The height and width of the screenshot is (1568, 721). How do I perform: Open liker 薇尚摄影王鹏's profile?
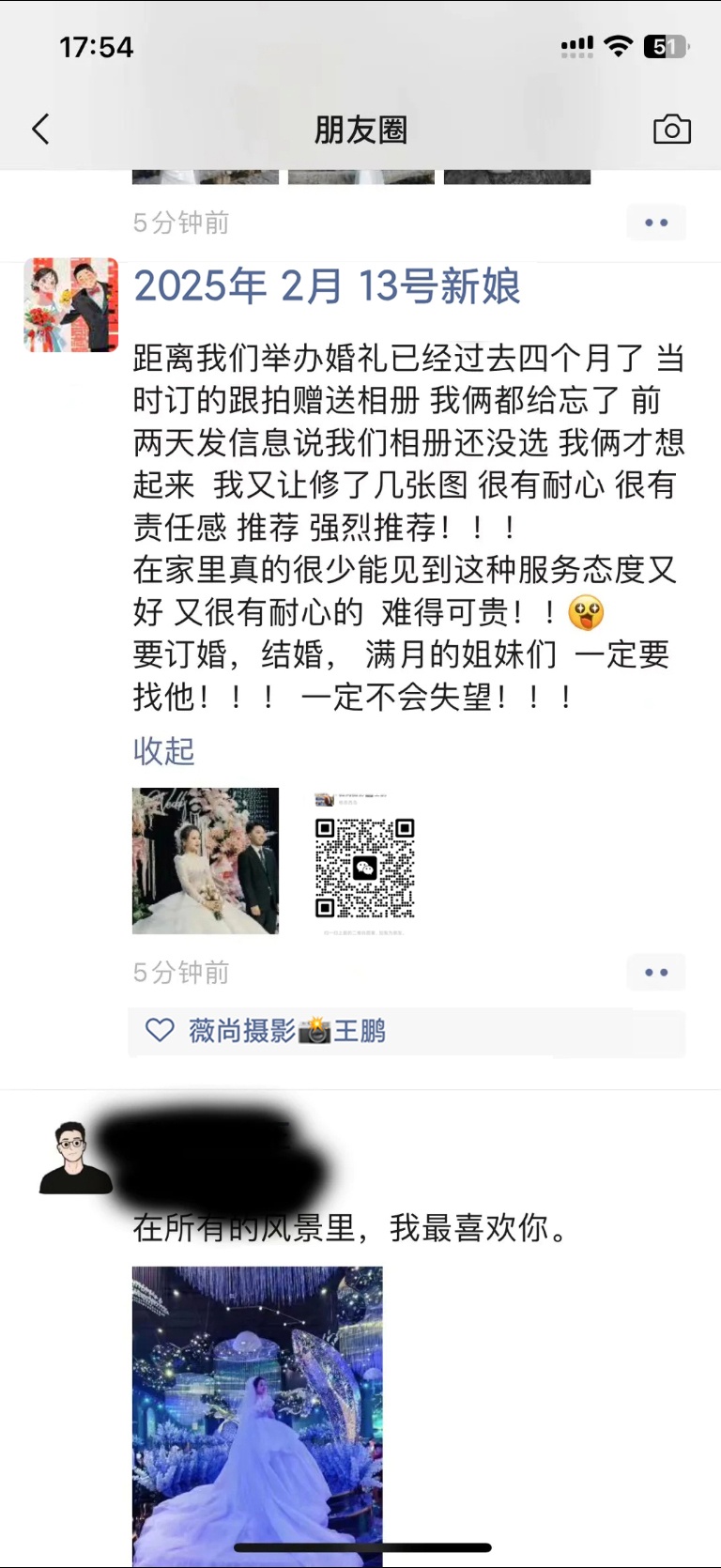coord(287,1031)
